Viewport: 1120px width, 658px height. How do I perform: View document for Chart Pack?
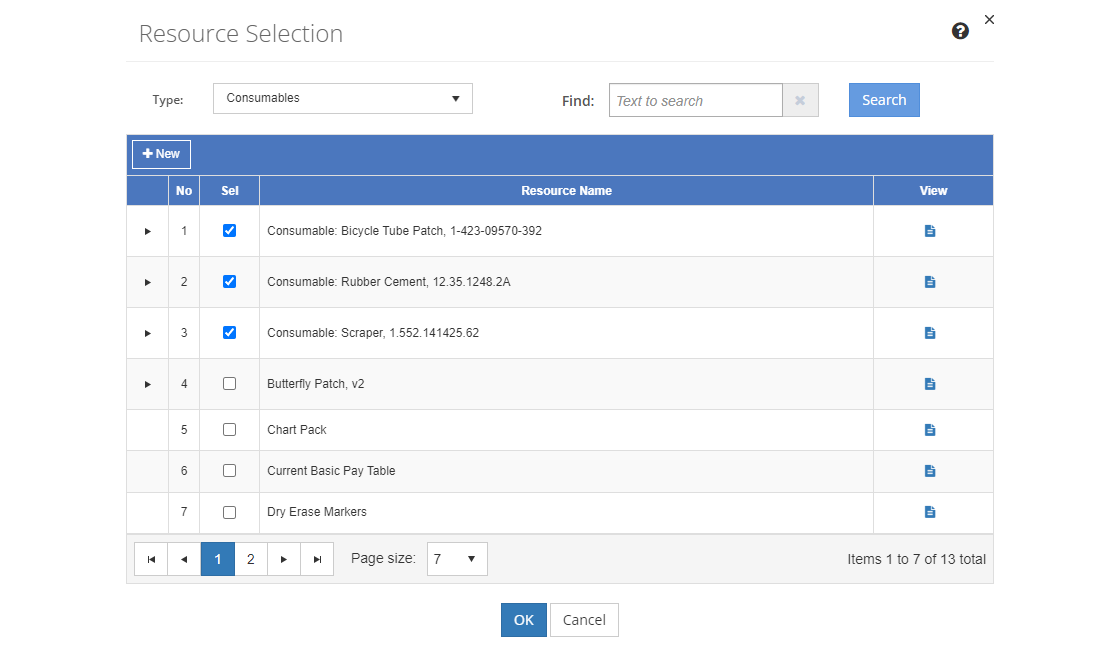[930, 430]
